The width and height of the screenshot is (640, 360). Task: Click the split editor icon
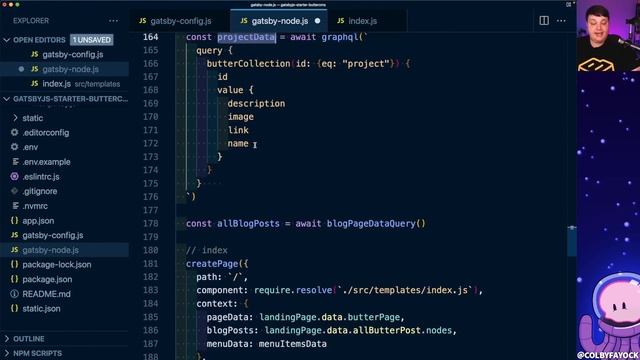[544, 20]
